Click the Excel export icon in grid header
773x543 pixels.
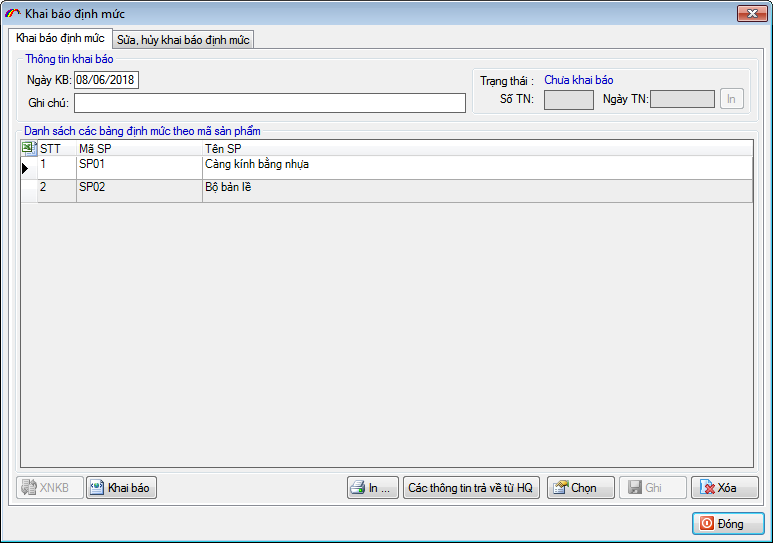point(28,148)
